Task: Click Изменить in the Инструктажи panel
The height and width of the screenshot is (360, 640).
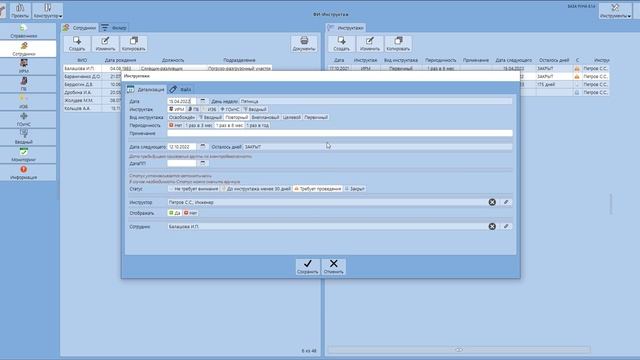Action: point(370,44)
